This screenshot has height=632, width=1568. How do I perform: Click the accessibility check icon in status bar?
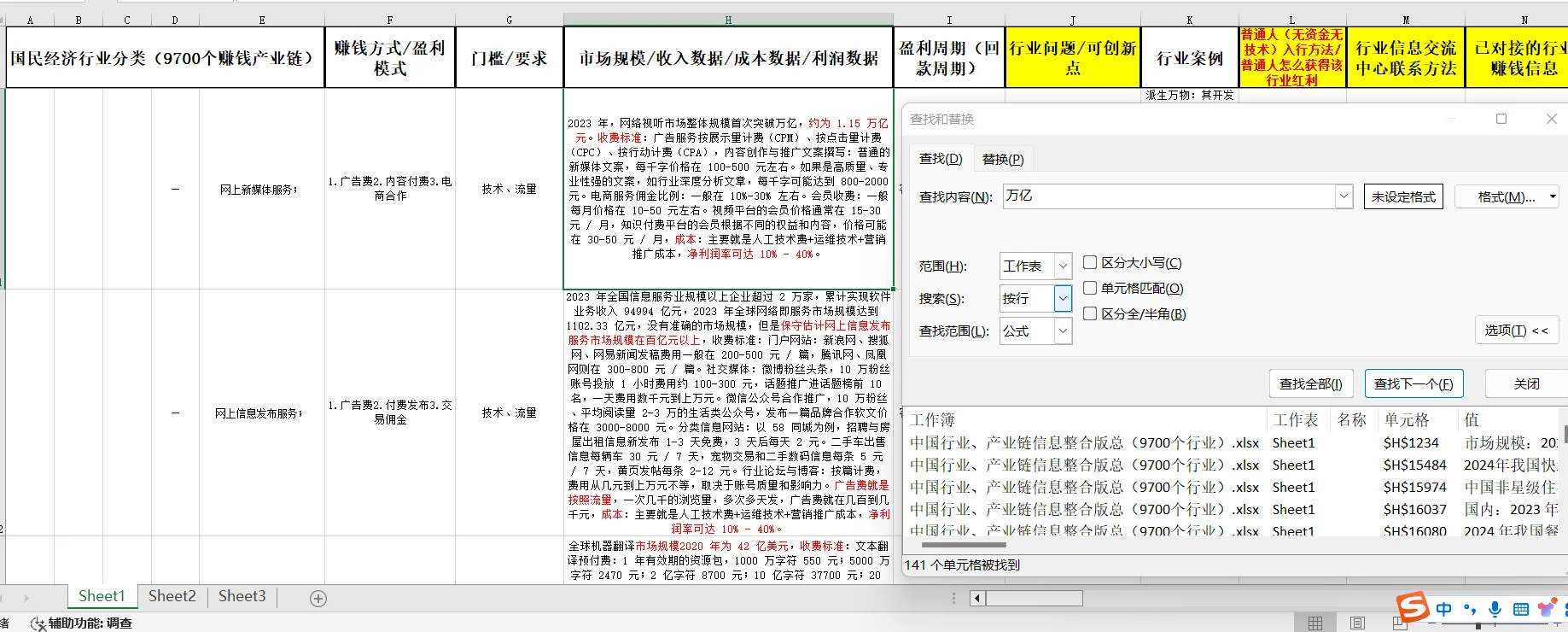[x=38, y=623]
